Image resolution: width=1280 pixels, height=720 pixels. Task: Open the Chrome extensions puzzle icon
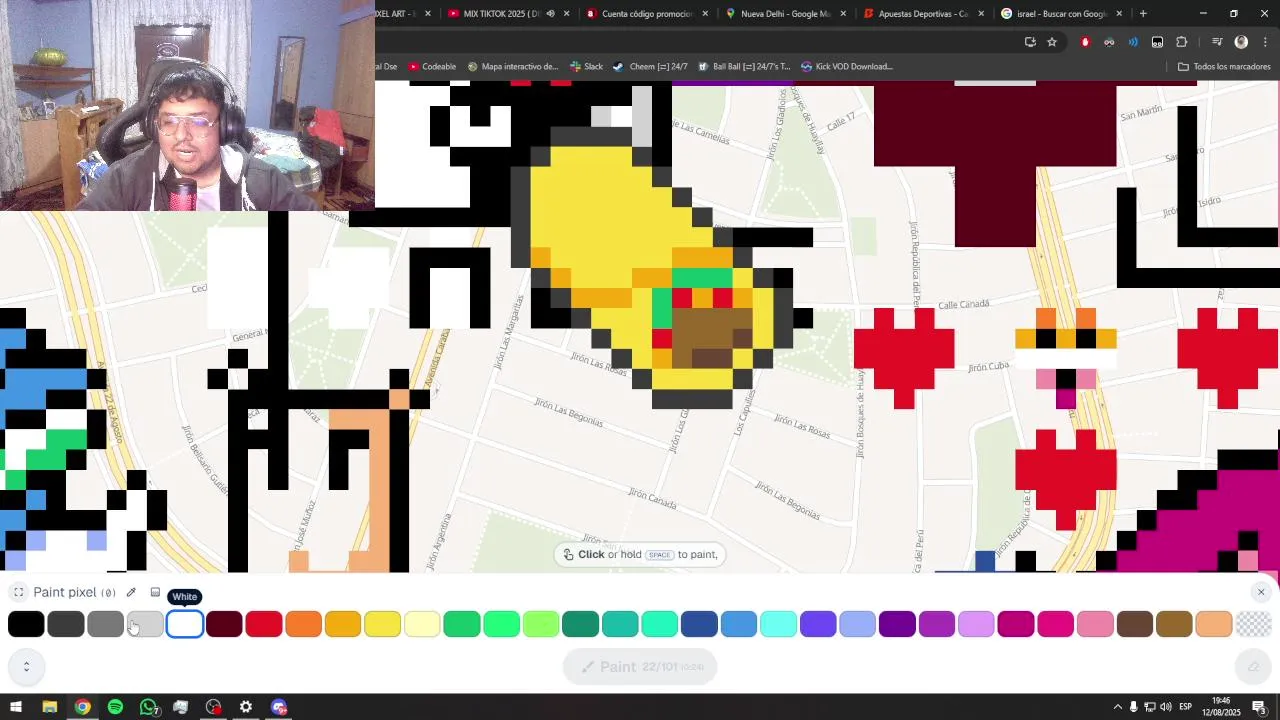click(1182, 42)
